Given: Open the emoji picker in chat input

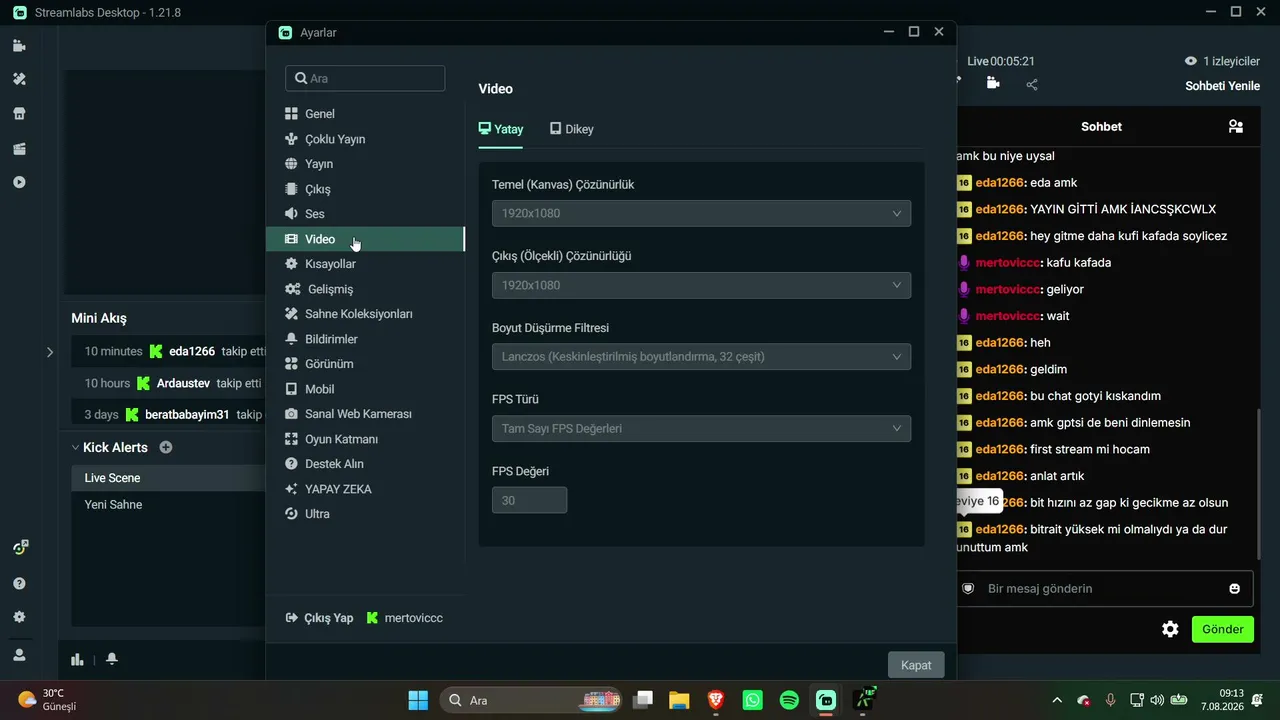Looking at the screenshot, I should (1235, 589).
